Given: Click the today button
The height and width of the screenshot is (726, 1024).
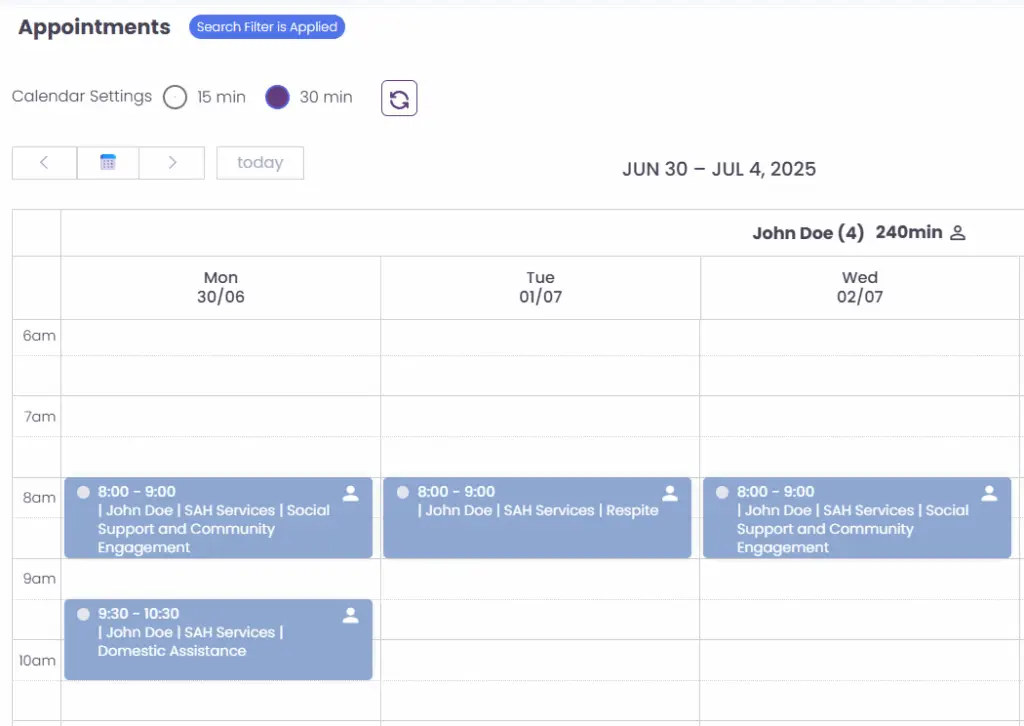Looking at the screenshot, I should pos(260,163).
